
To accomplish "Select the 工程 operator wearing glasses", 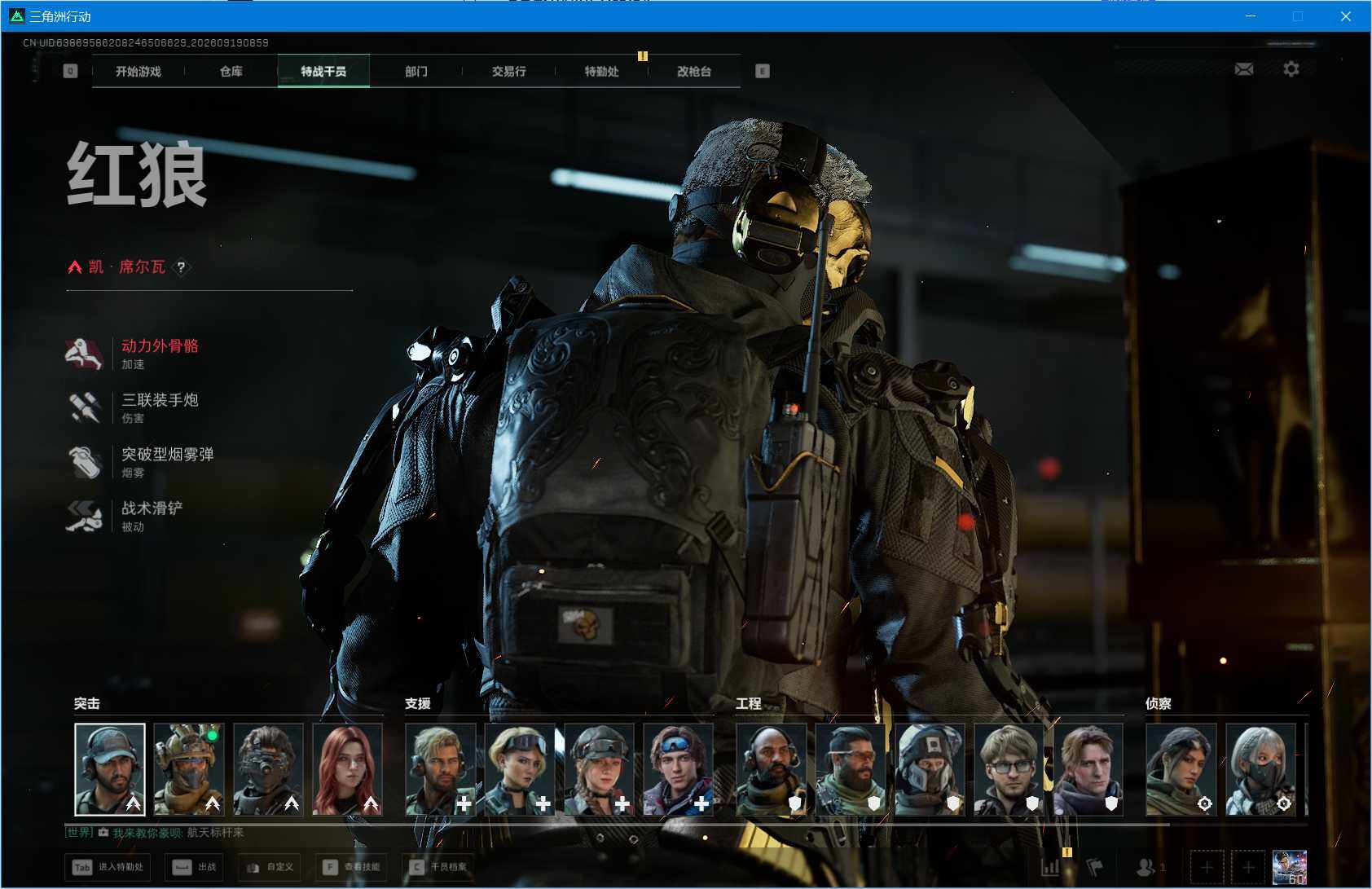I will [x=1009, y=769].
